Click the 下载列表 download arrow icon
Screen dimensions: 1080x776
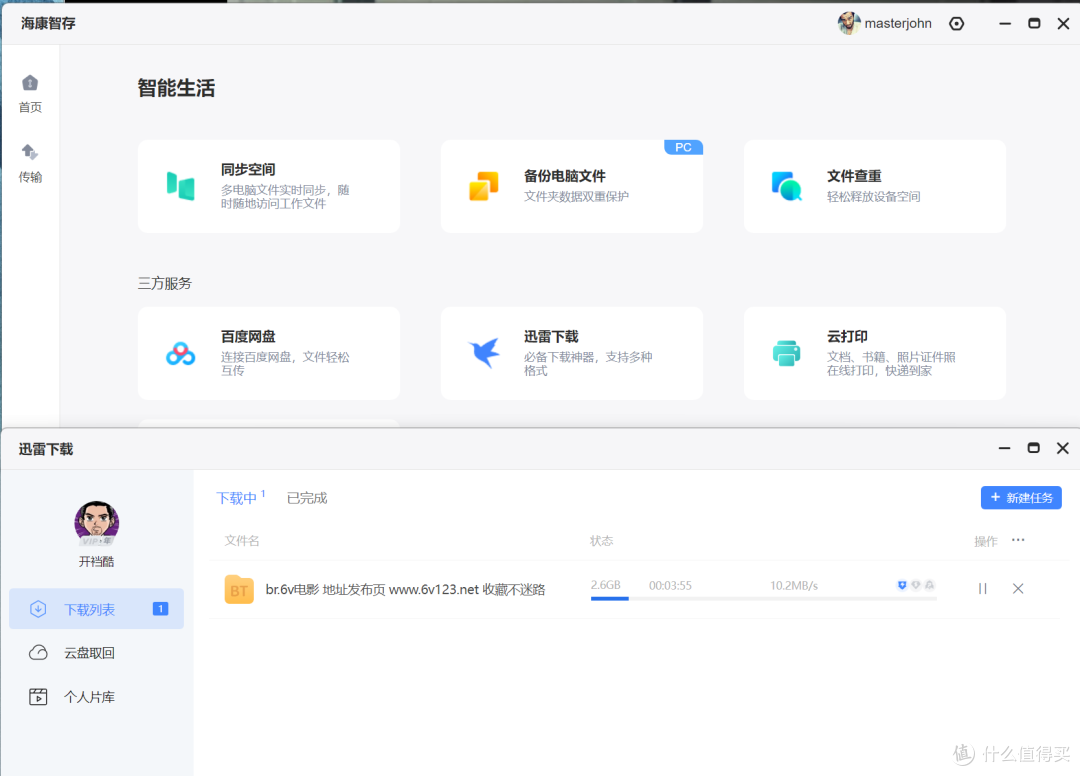click(x=38, y=609)
